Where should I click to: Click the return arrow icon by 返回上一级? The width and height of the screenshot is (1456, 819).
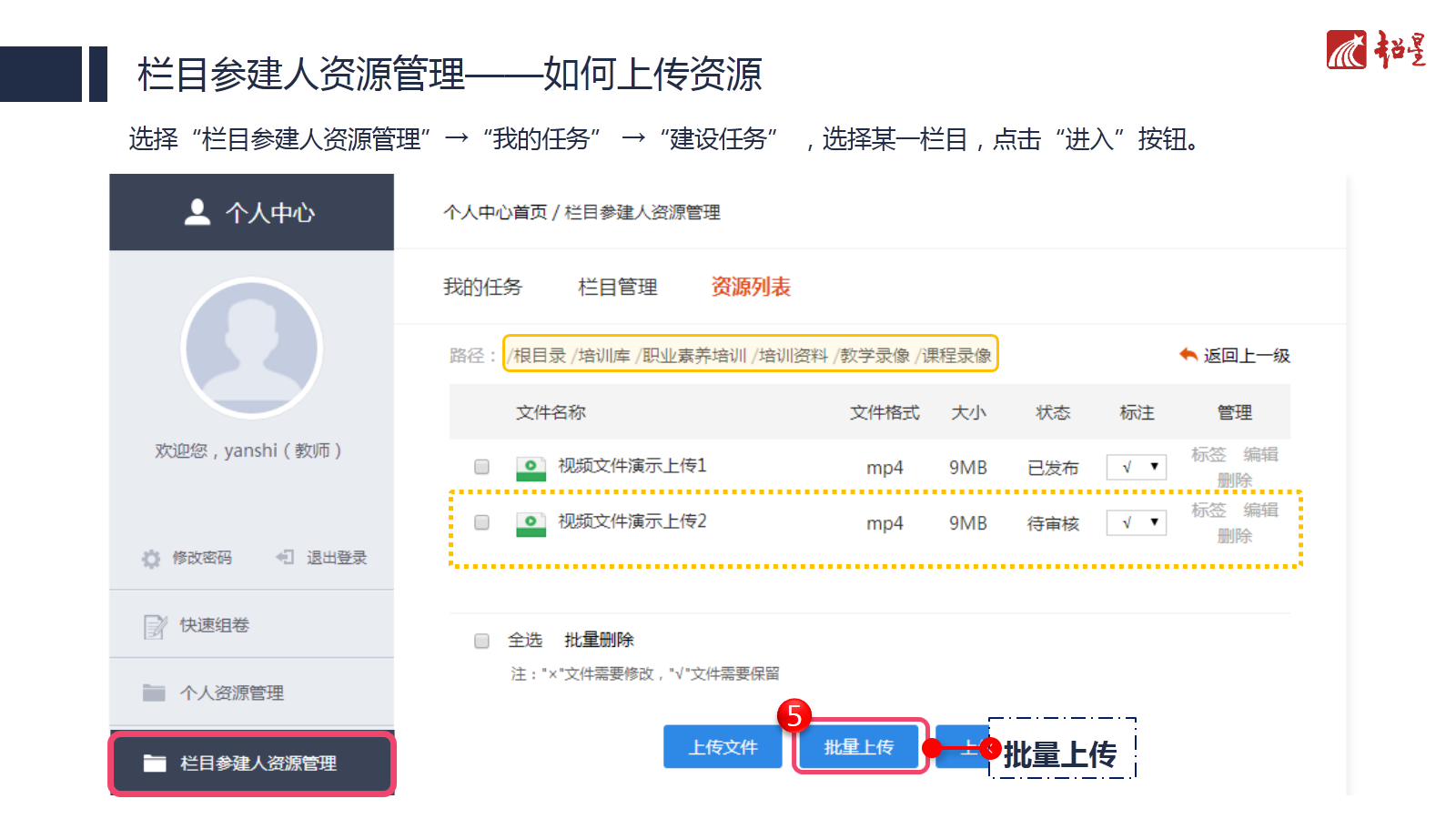point(1188,354)
